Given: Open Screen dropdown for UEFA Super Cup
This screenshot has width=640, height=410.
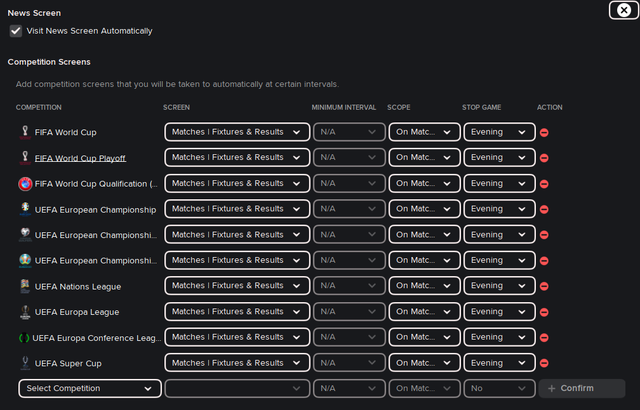Looking at the screenshot, I should (x=237, y=363).
